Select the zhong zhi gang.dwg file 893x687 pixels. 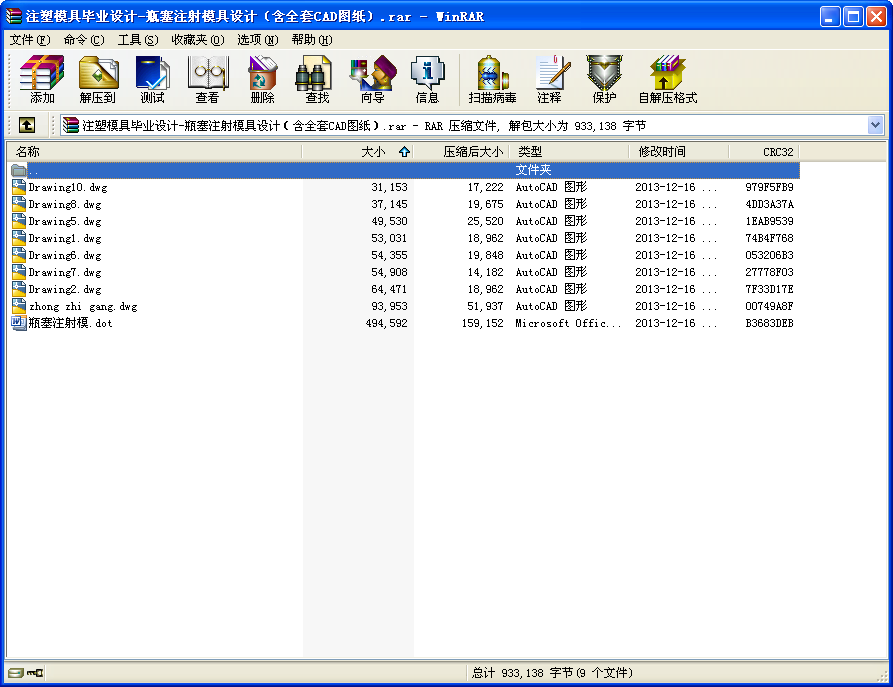[x=83, y=306]
